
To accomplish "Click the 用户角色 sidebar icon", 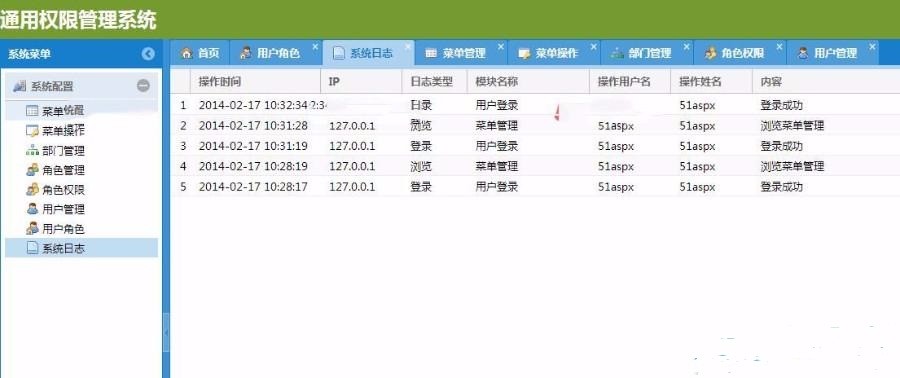I will pos(32,228).
